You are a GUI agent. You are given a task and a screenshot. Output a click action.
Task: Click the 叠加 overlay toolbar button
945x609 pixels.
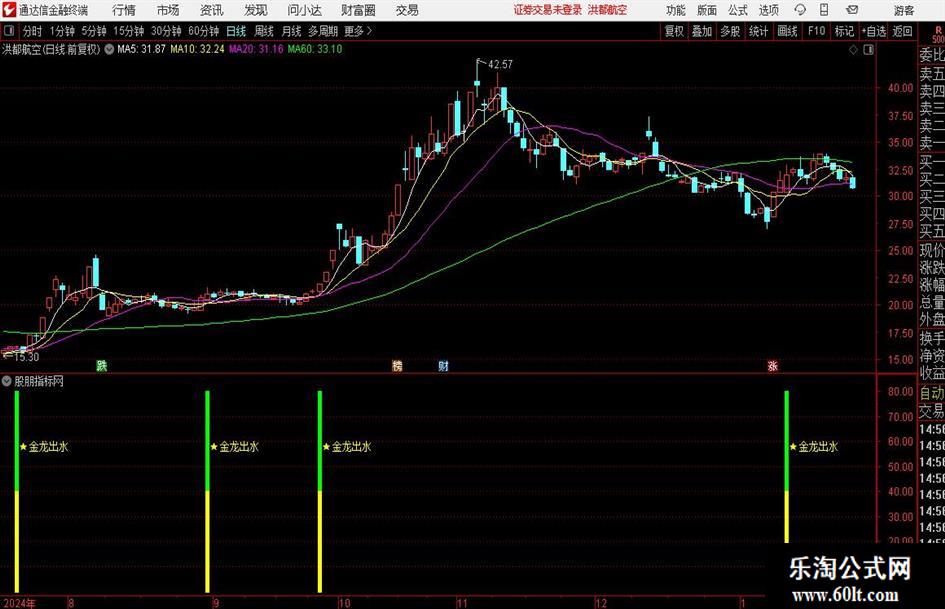(702, 31)
